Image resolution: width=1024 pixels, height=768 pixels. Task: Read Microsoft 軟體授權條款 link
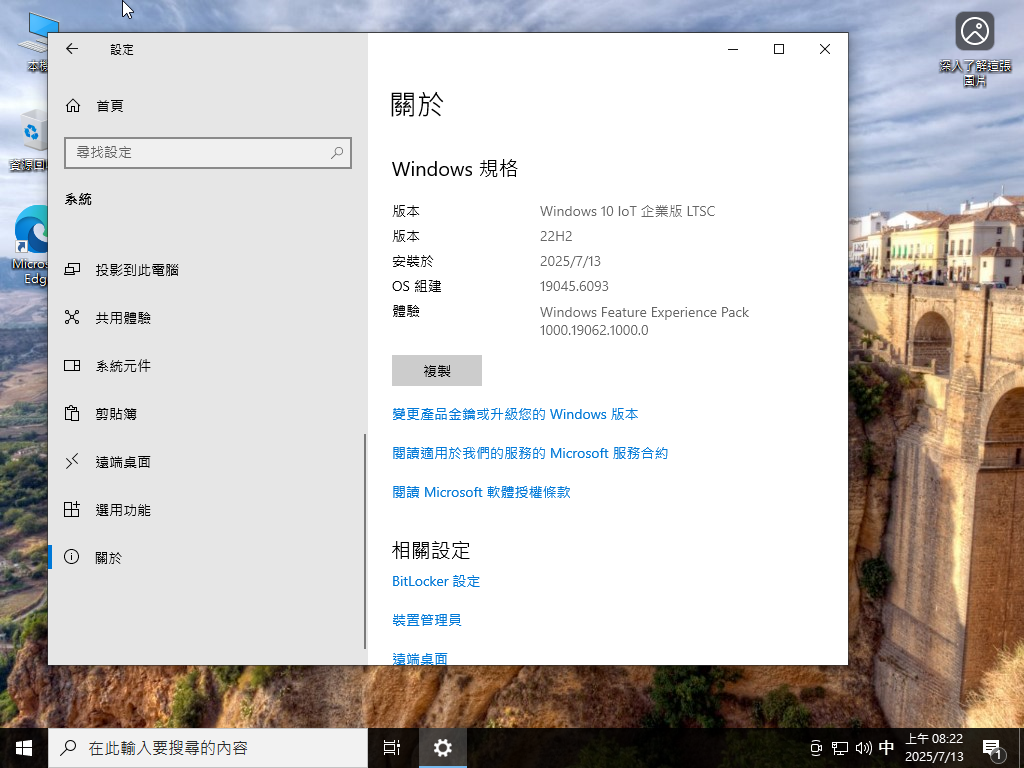pos(481,492)
